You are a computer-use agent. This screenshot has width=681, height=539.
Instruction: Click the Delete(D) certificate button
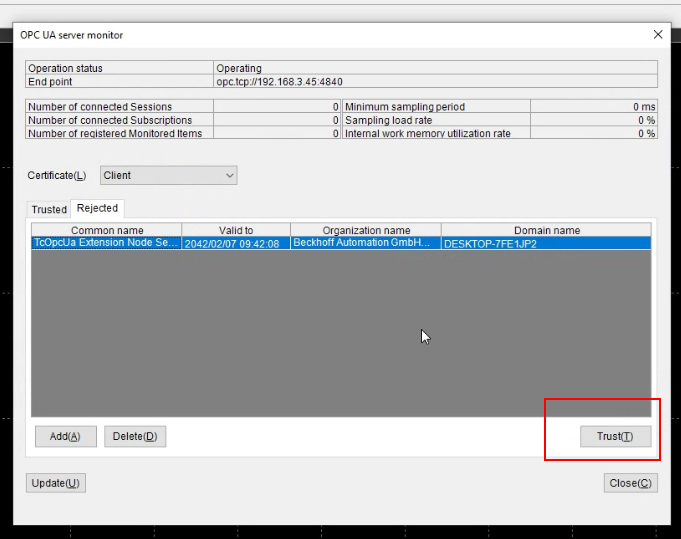[x=135, y=436]
